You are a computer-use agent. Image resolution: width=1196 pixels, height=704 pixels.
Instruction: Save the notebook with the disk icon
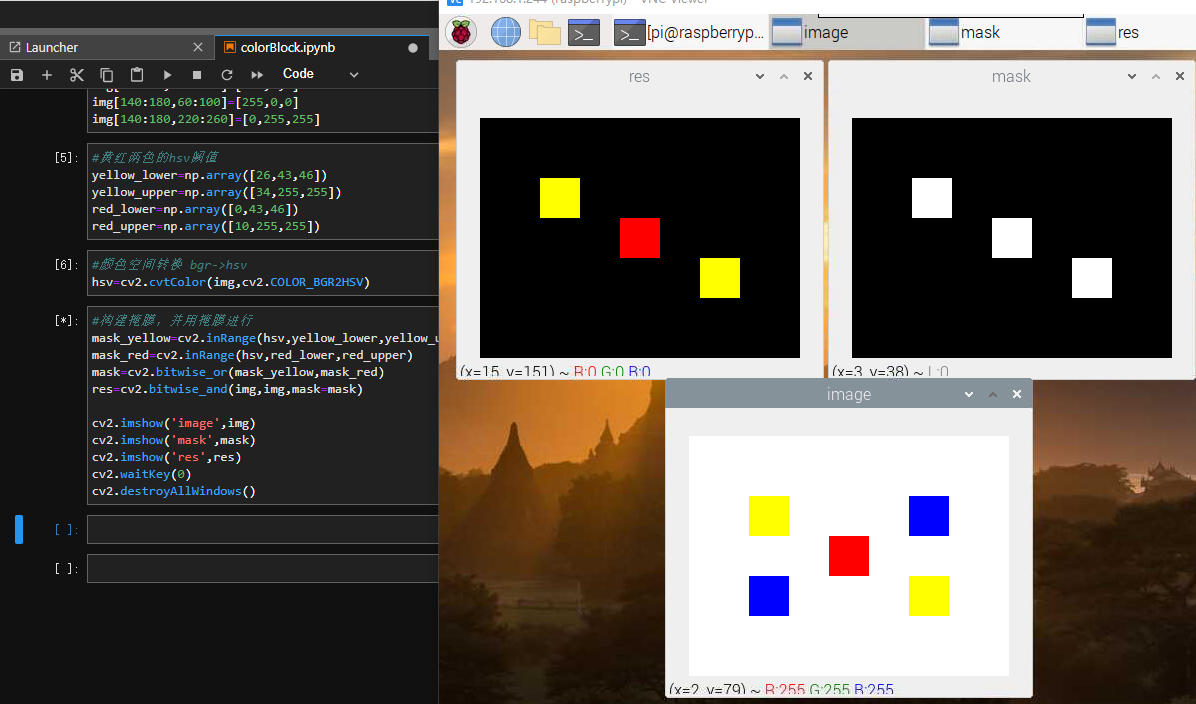17,75
